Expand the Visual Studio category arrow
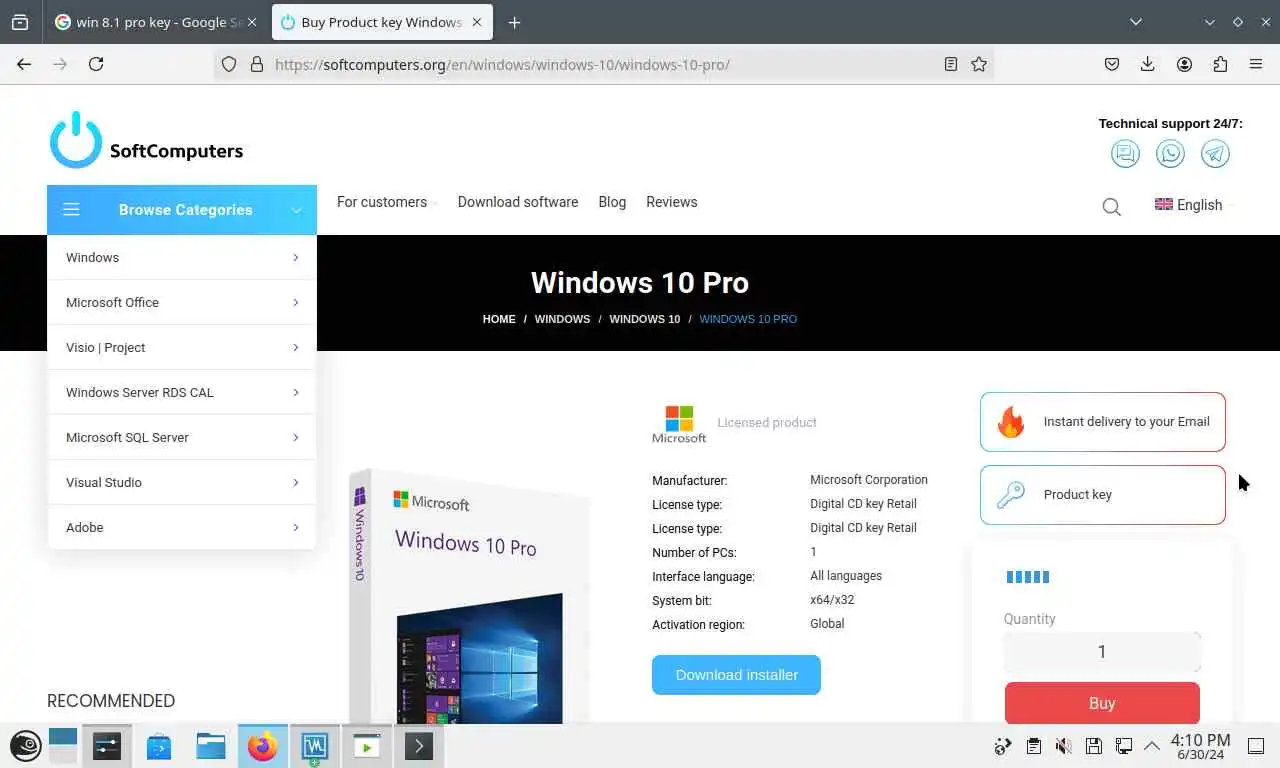The image size is (1280, 768). 296,482
